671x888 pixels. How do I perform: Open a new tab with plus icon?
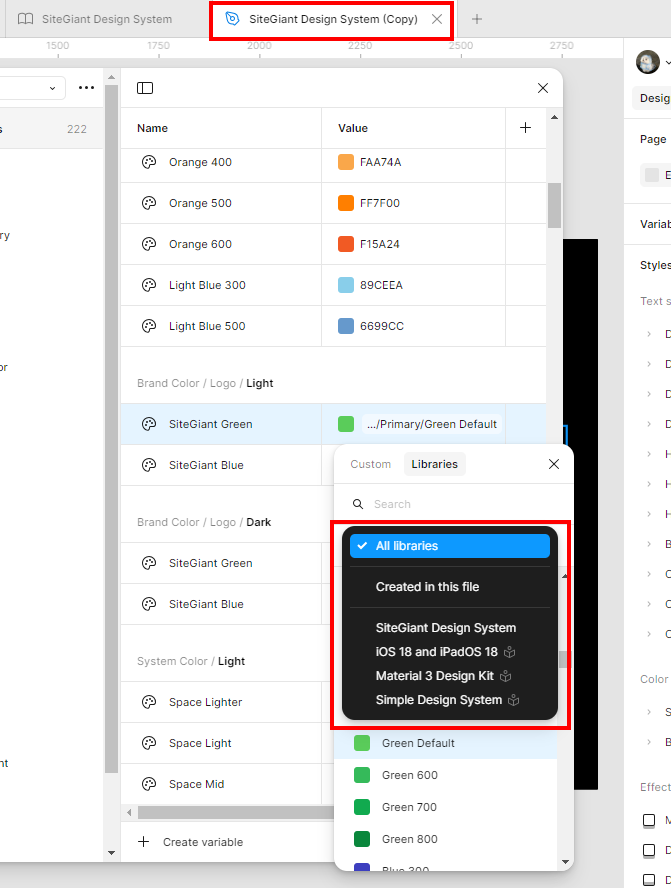tap(477, 19)
